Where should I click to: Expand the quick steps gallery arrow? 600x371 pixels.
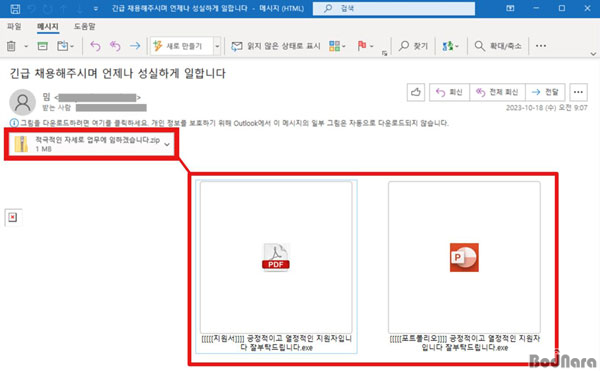[217, 46]
